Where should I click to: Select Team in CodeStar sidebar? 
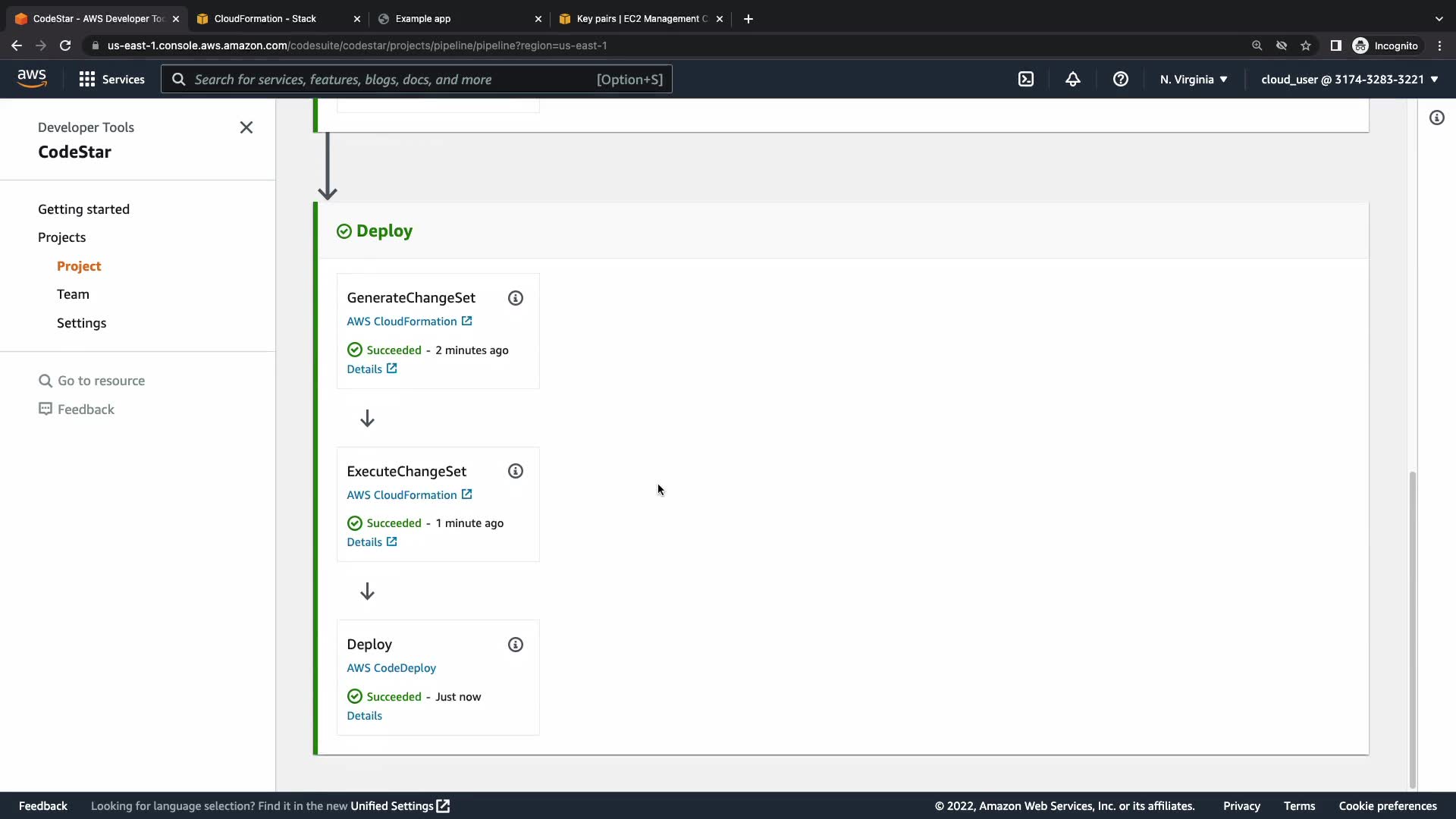73,294
